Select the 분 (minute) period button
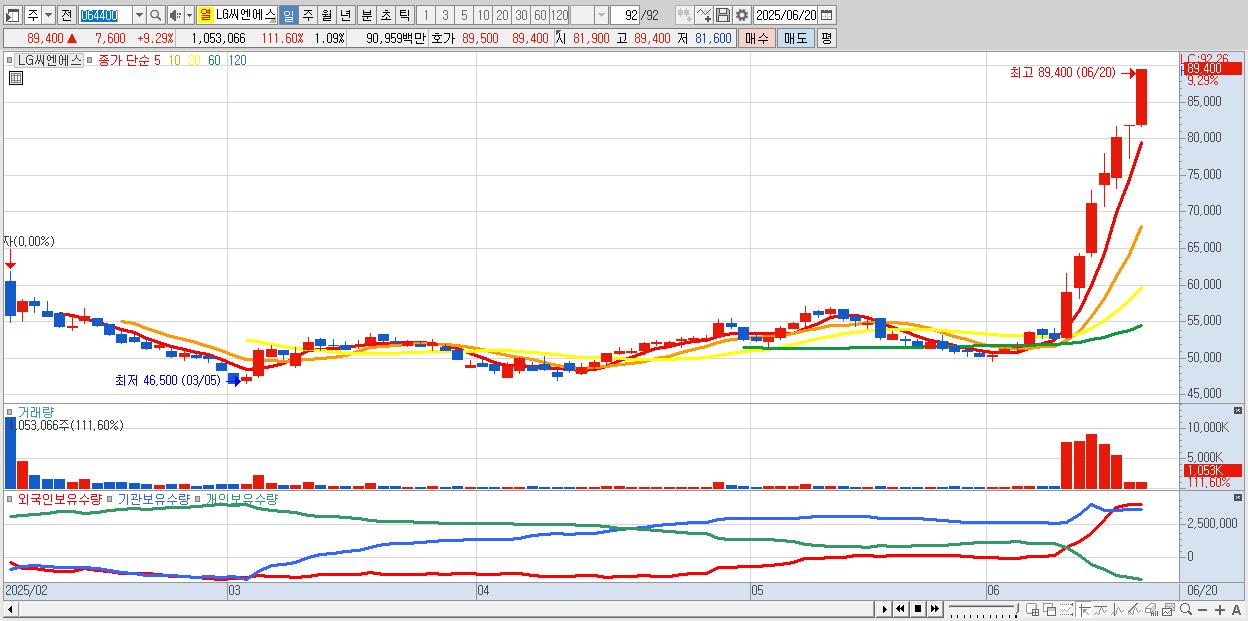Image resolution: width=1248 pixels, height=621 pixels. [366, 15]
